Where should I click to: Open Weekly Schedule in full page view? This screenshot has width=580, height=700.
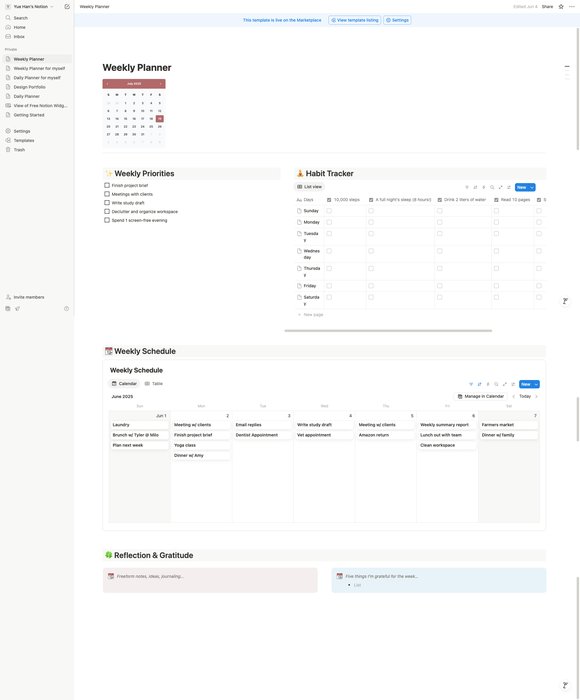tap(505, 384)
